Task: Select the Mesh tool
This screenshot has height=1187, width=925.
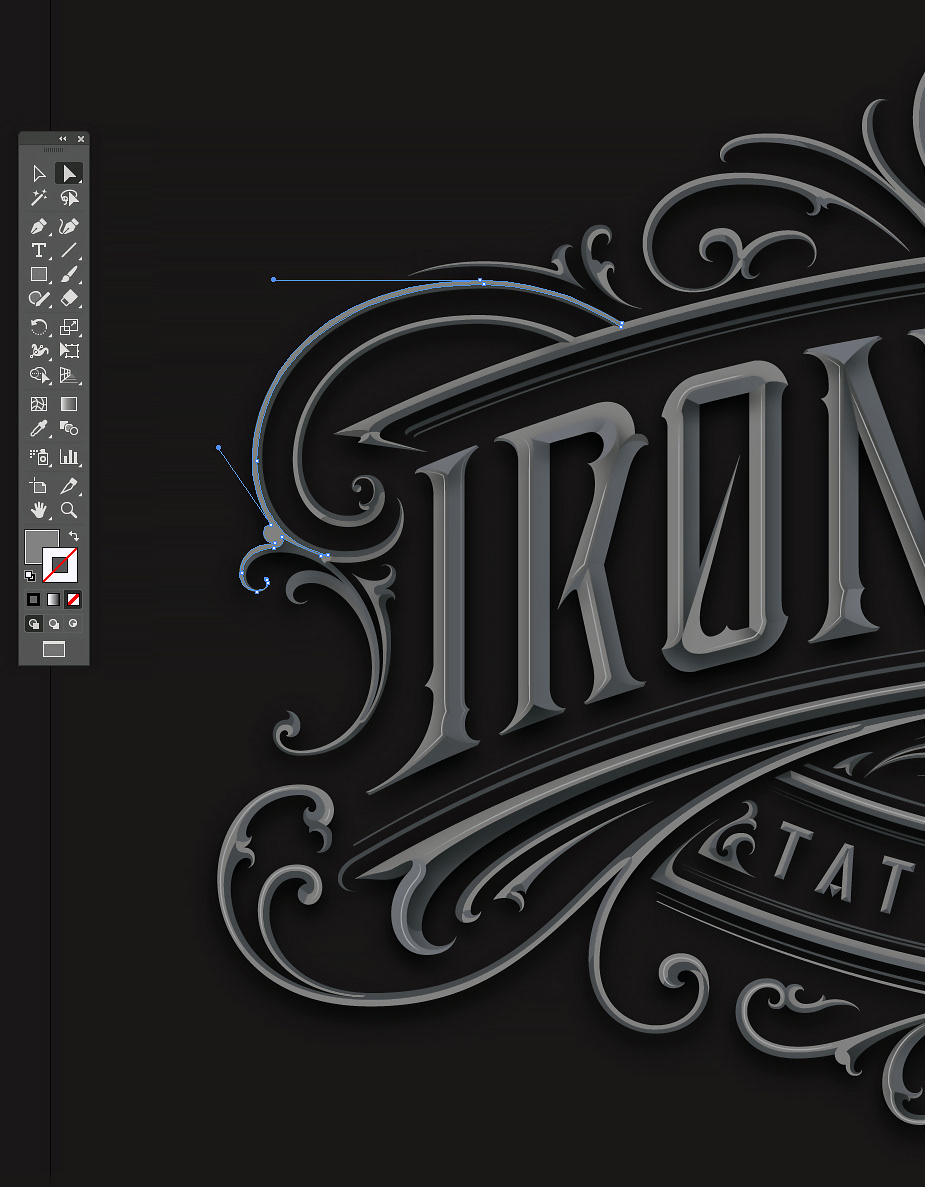Action: point(39,404)
